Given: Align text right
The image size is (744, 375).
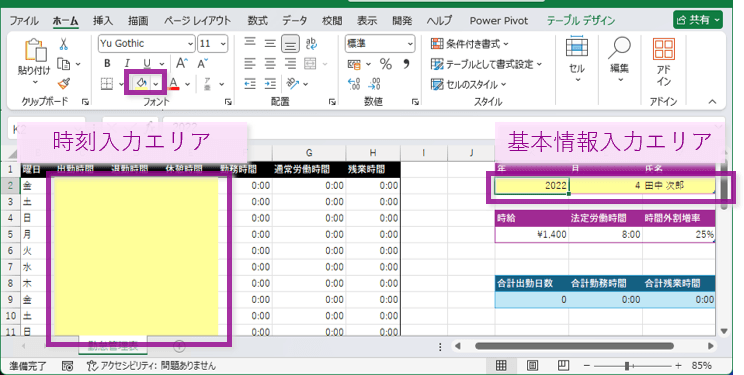Looking at the screenshot, I should coord(290,64).
